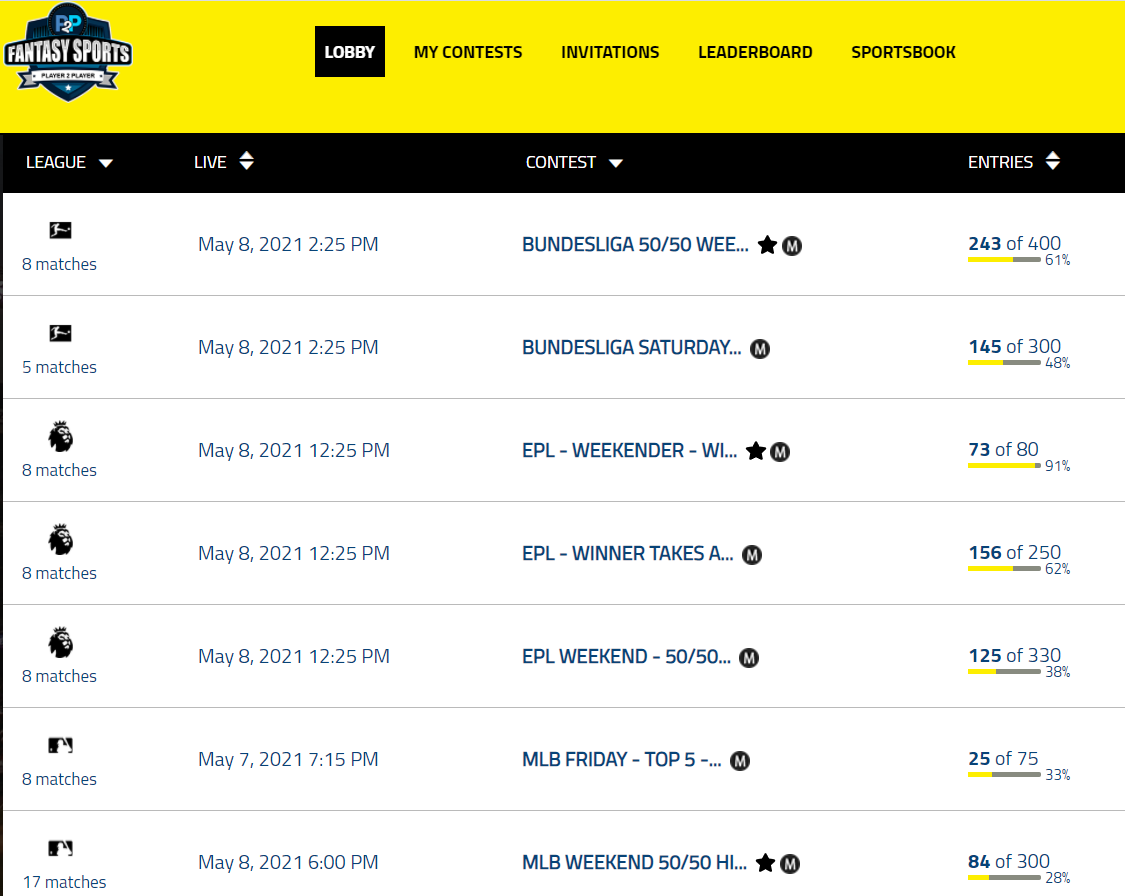Image resolution: width=1125 pixels, height=896 pixels.
Task: Click the star icon on Bundesliga 50/50 contest
Action: tap(767, 245)
